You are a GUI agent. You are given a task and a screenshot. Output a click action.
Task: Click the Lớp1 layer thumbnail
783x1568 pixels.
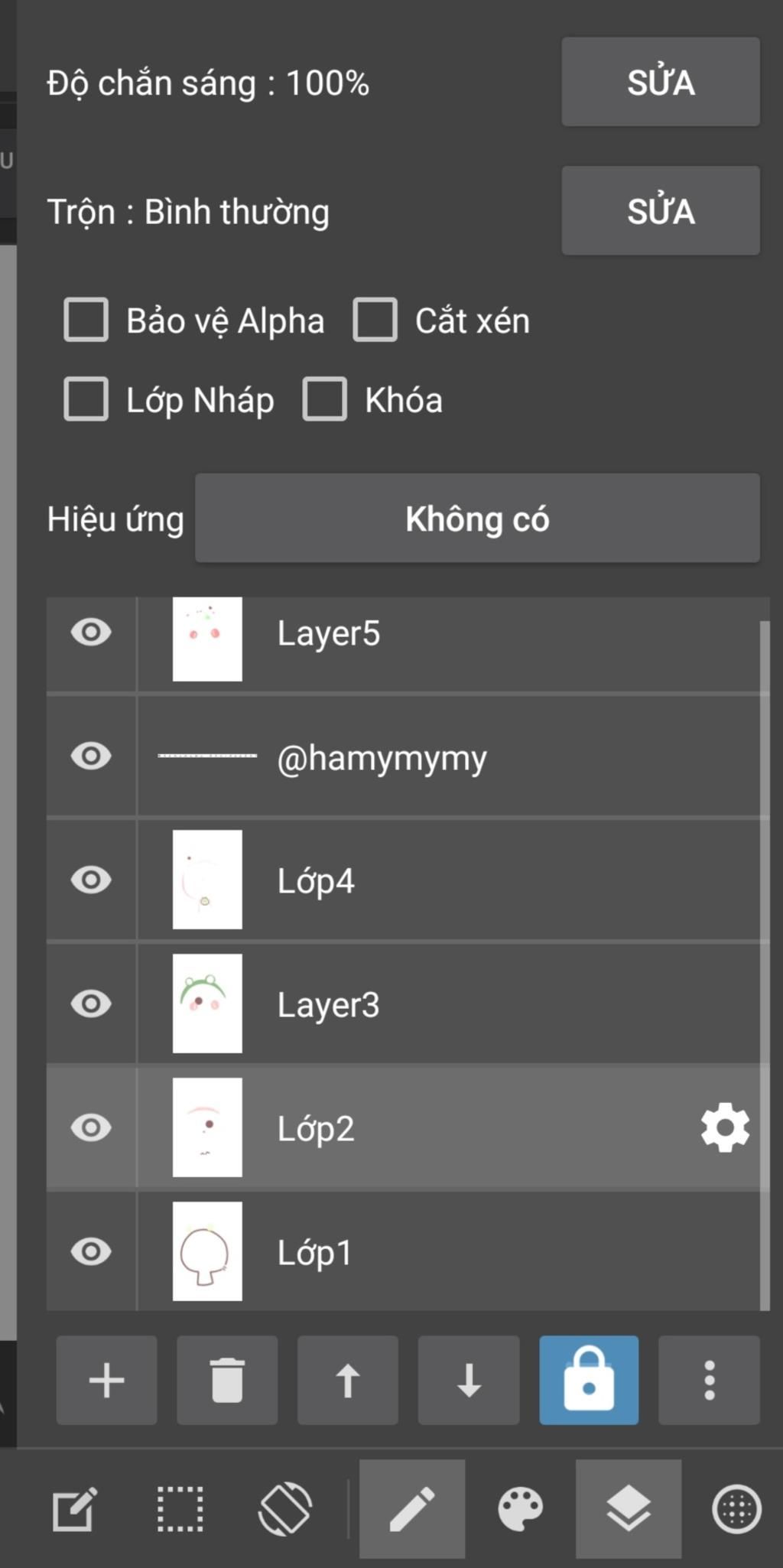(x=207, y=1251)
